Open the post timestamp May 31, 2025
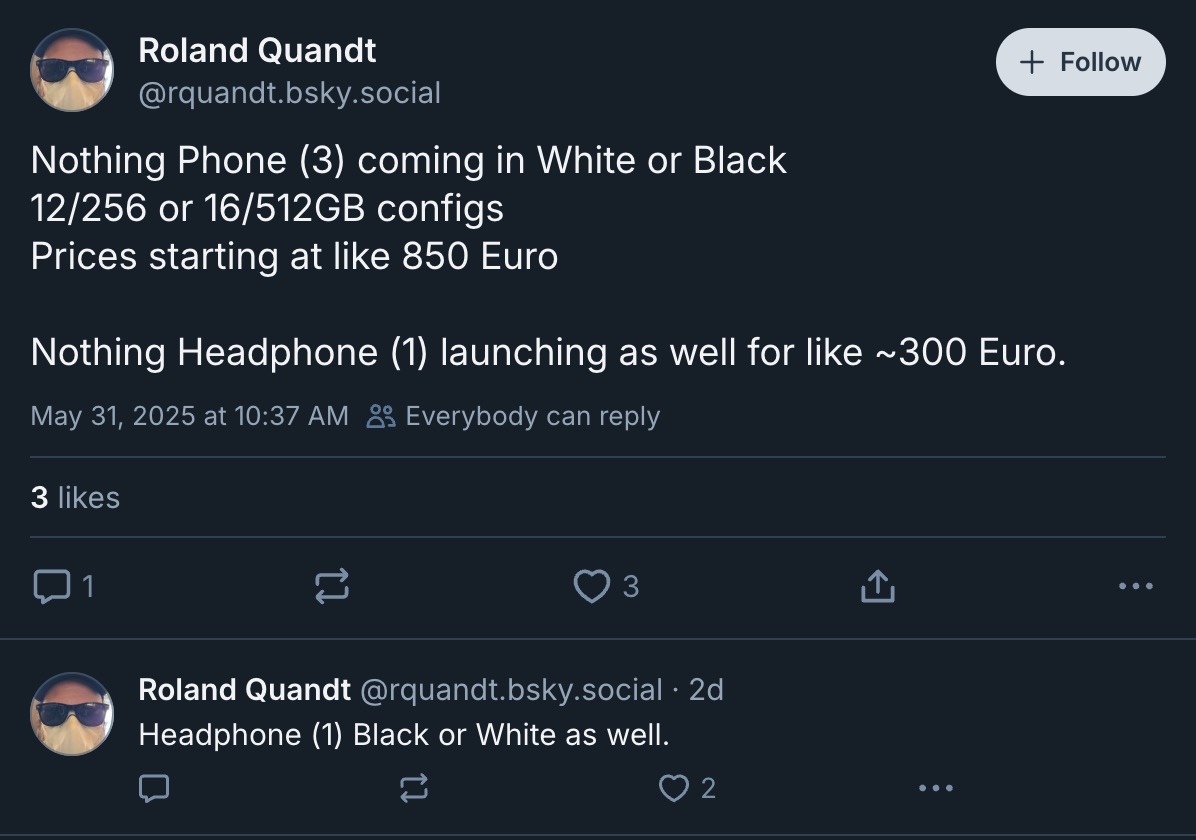 188,416
